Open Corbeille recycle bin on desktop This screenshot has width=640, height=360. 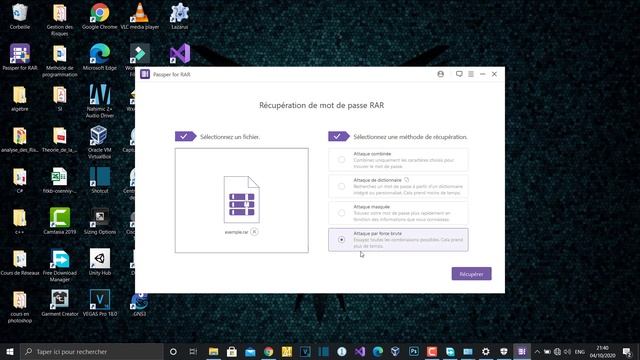point(20,16)
